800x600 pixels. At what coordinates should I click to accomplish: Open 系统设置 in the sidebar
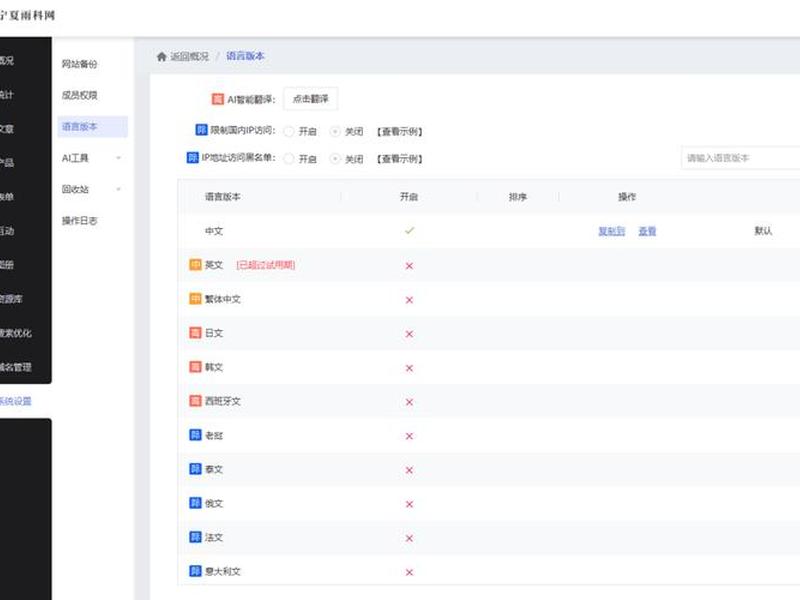pos(15,402)
